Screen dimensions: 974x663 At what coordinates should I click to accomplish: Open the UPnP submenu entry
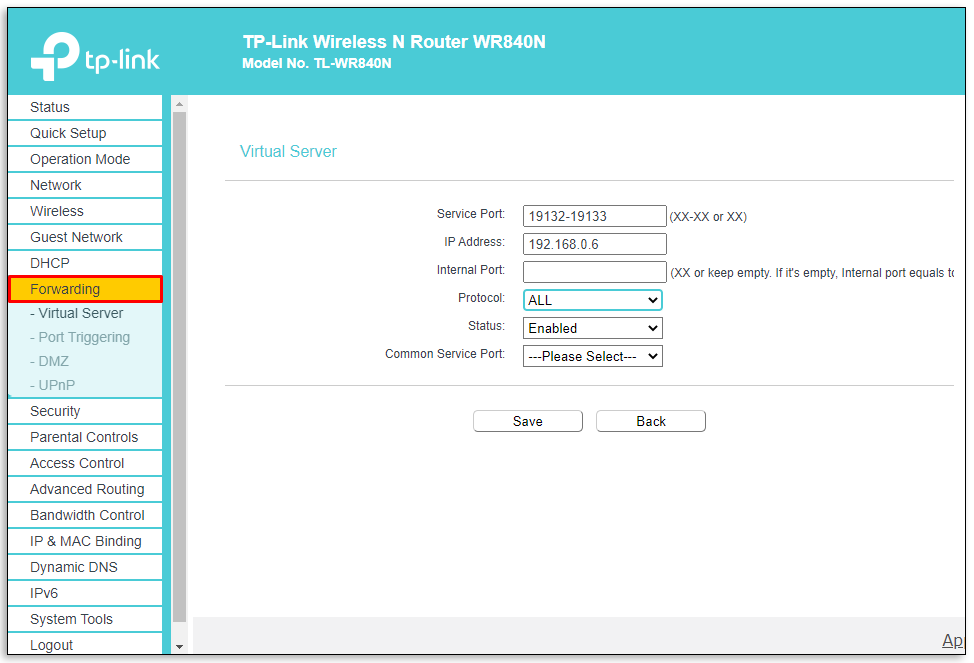53,385
